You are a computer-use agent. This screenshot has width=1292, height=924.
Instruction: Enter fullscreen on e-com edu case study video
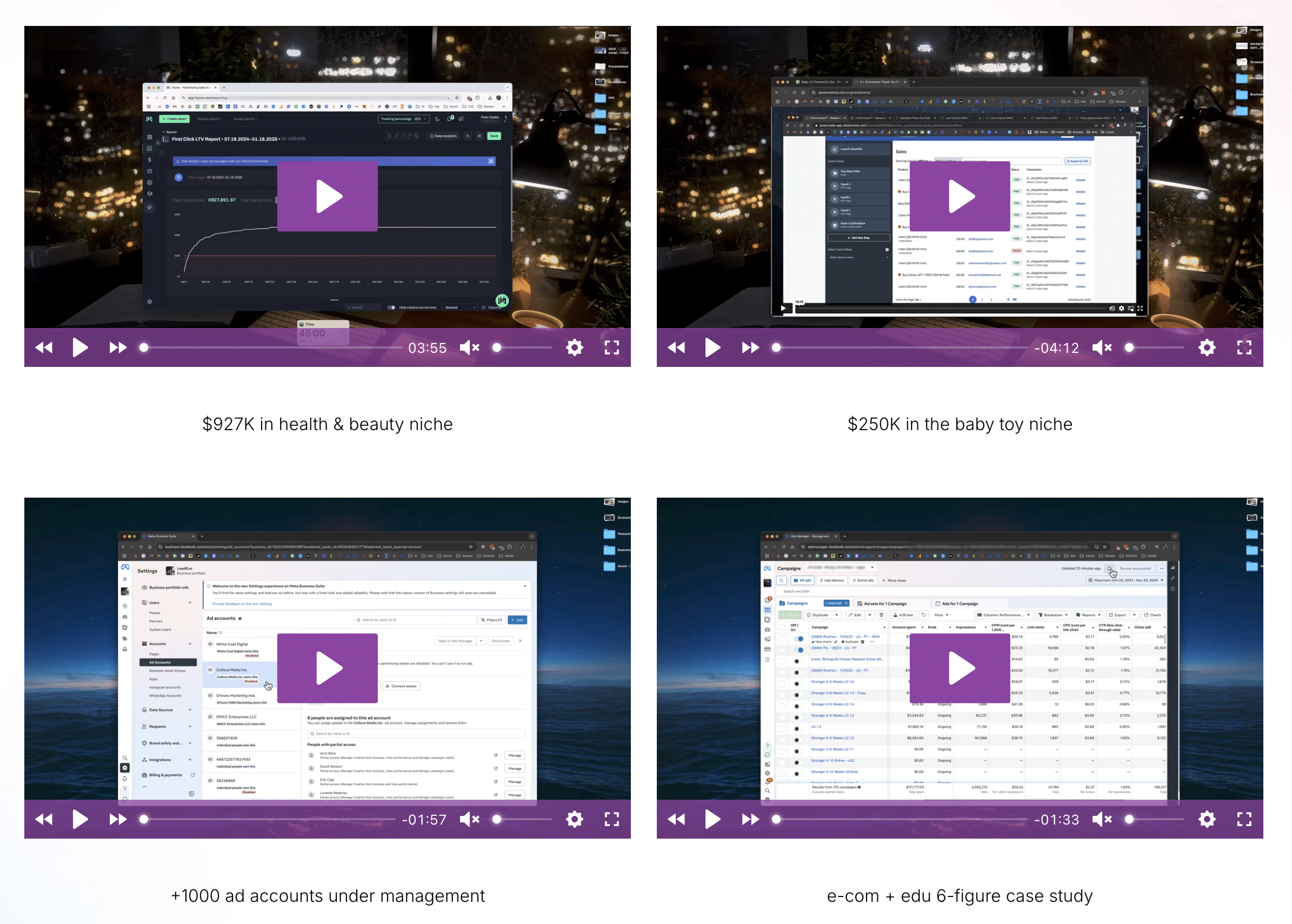pyautogui.click(x=1244, y=819)
